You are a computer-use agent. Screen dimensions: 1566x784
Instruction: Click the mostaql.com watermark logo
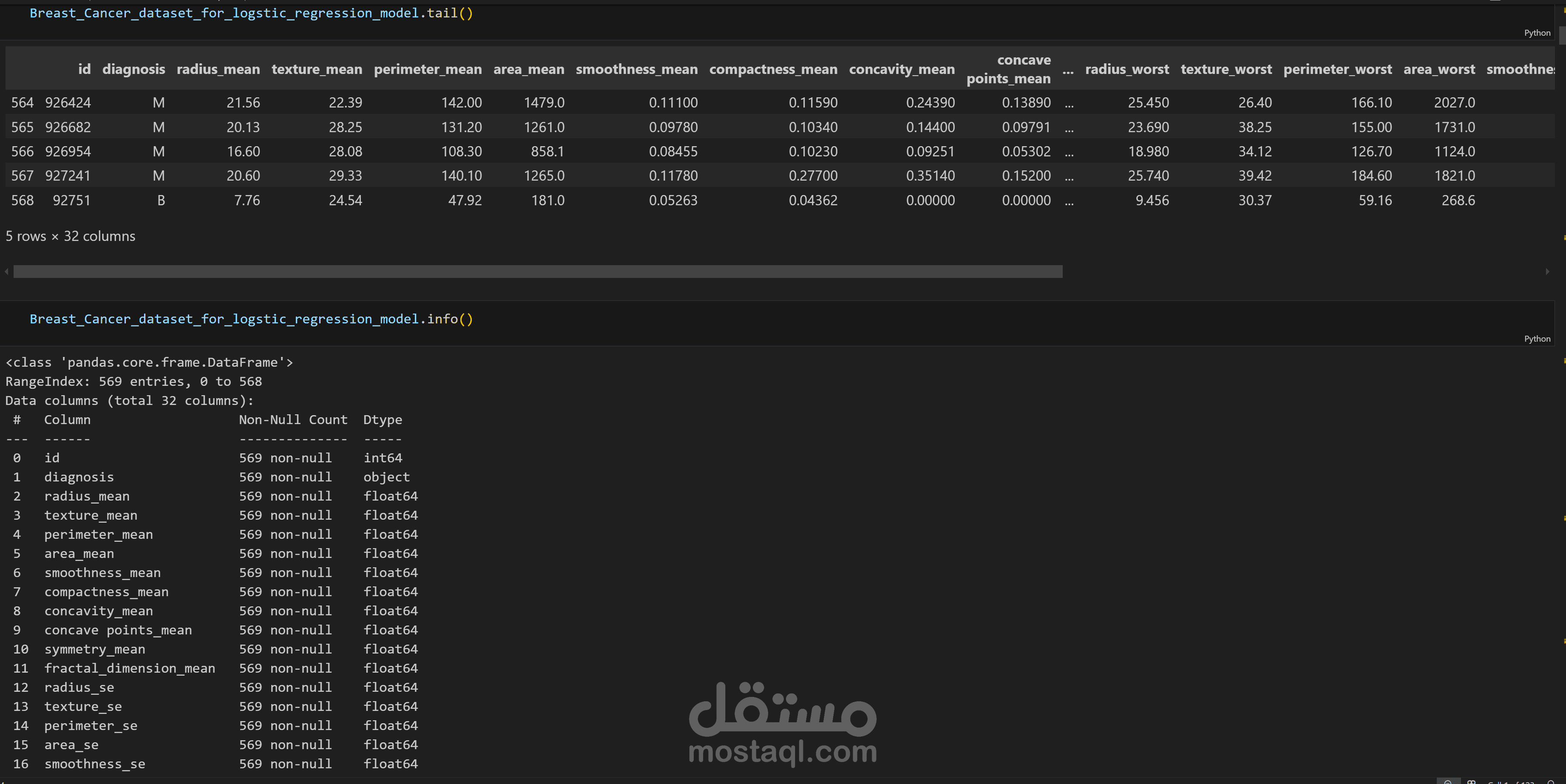783,723
